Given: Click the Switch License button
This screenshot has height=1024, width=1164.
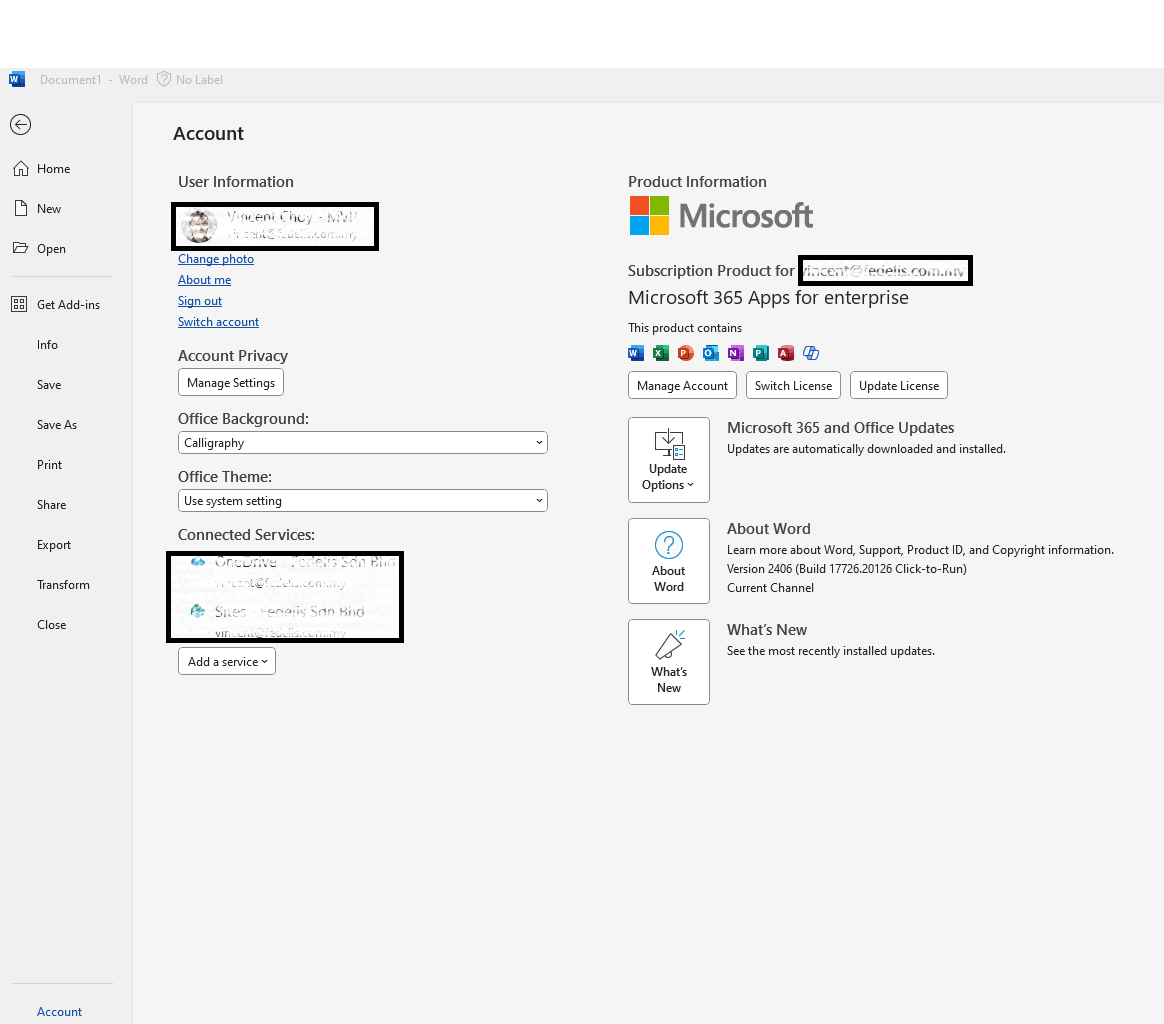Looking at the screenshot, I should [x=793, y=385].
